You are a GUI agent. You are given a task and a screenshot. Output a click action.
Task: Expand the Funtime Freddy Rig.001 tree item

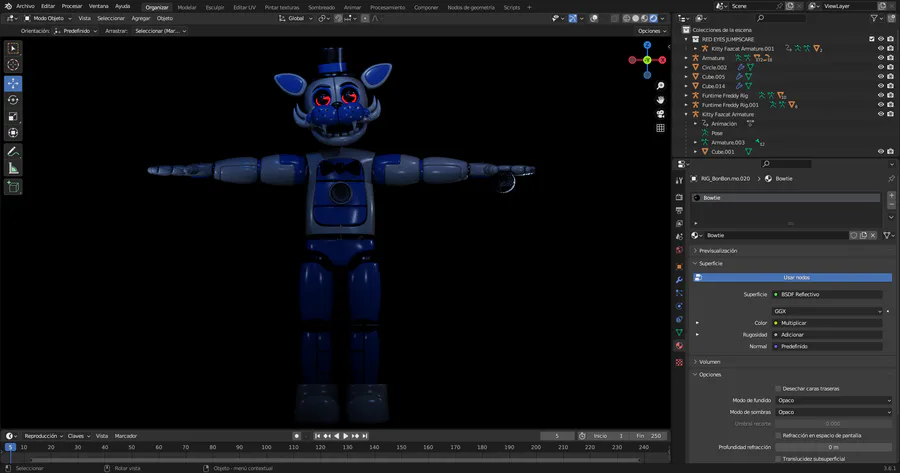[686, 105]
